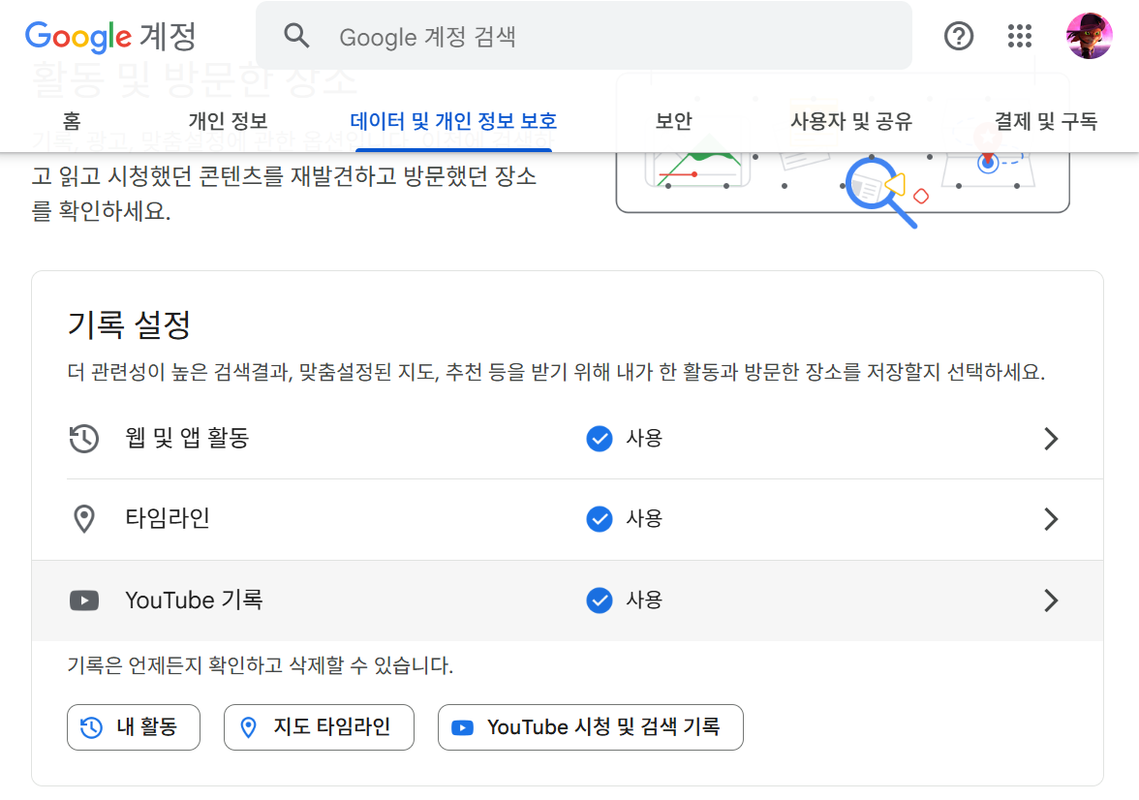Select the 데이터 및 개인 정보 보호 tab

[x=453, y=121]
